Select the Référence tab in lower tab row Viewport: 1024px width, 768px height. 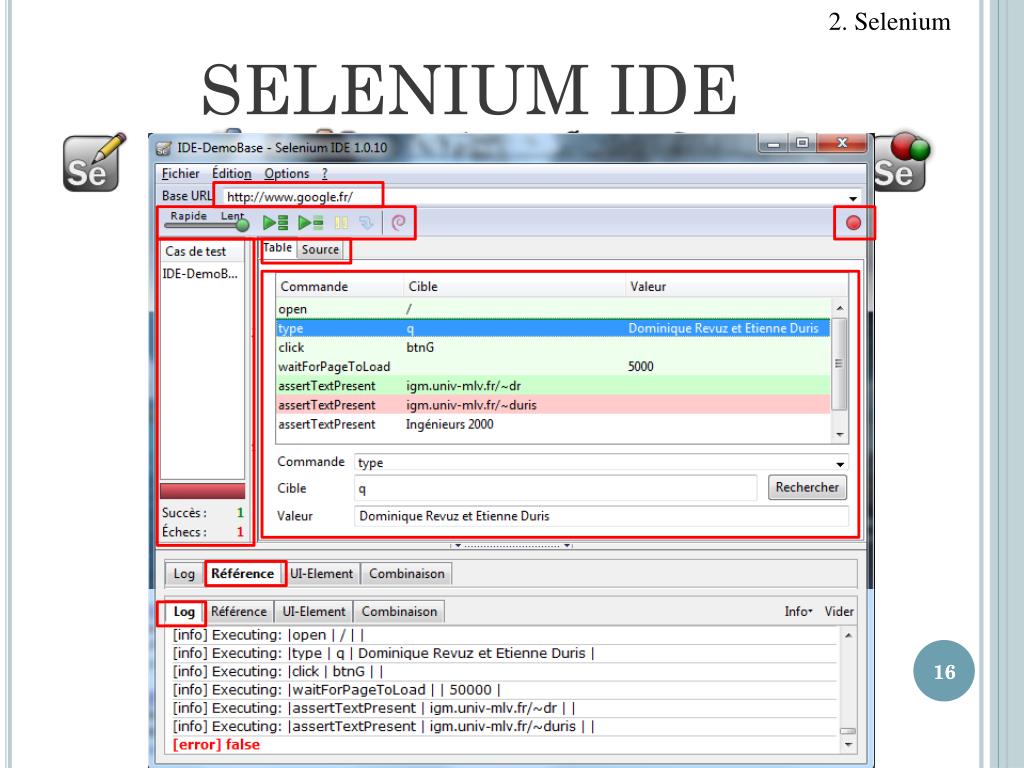pyautogui.click(x=238, y=612)
